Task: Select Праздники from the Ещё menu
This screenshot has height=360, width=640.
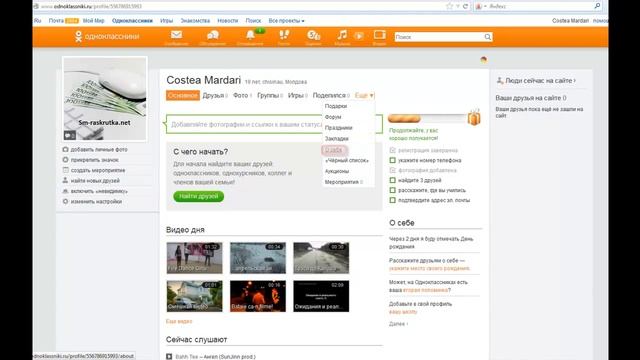Action: pyautogui.click(x=338, y=128)
